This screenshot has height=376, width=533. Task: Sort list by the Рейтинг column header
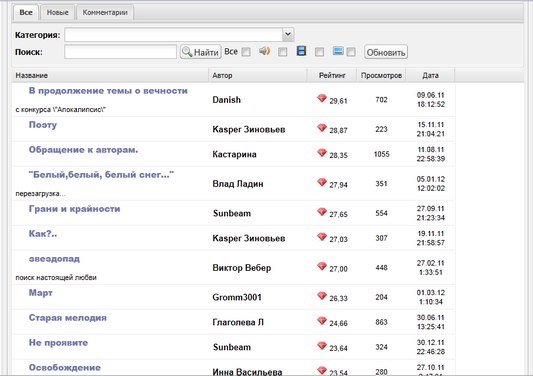click(332, 75)
